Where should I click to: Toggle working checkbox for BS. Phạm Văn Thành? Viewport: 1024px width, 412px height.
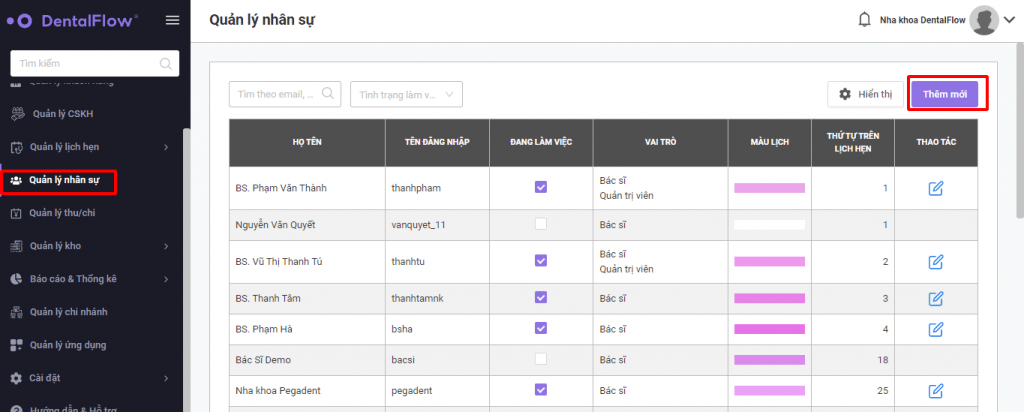pyautogui.click(x=541, y=187)
